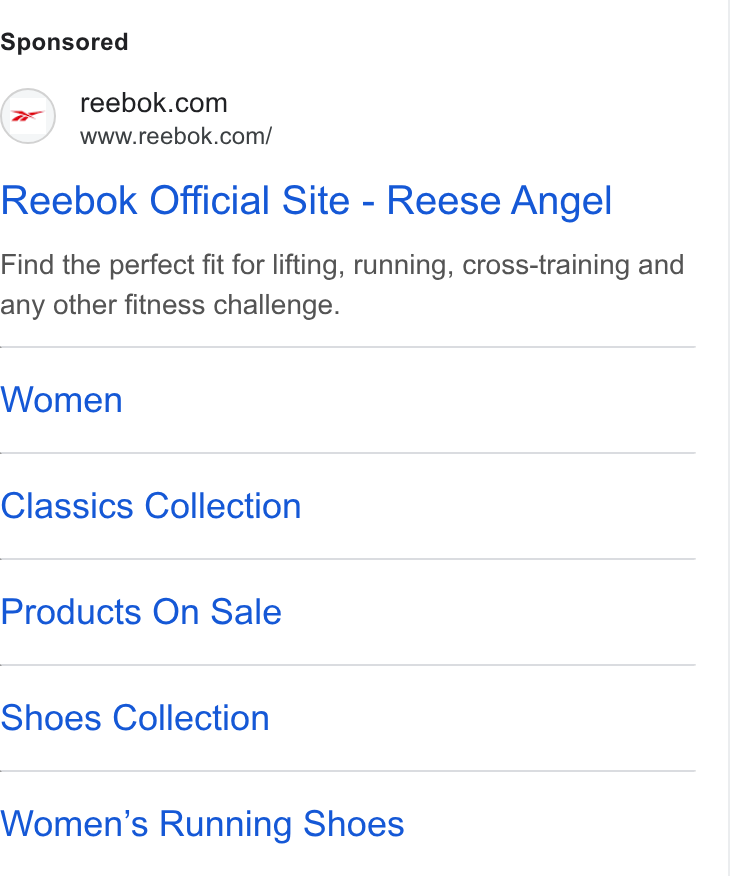Click the word "Sale" in Products On Sale
730x876 pixels.
pos(246,612)
